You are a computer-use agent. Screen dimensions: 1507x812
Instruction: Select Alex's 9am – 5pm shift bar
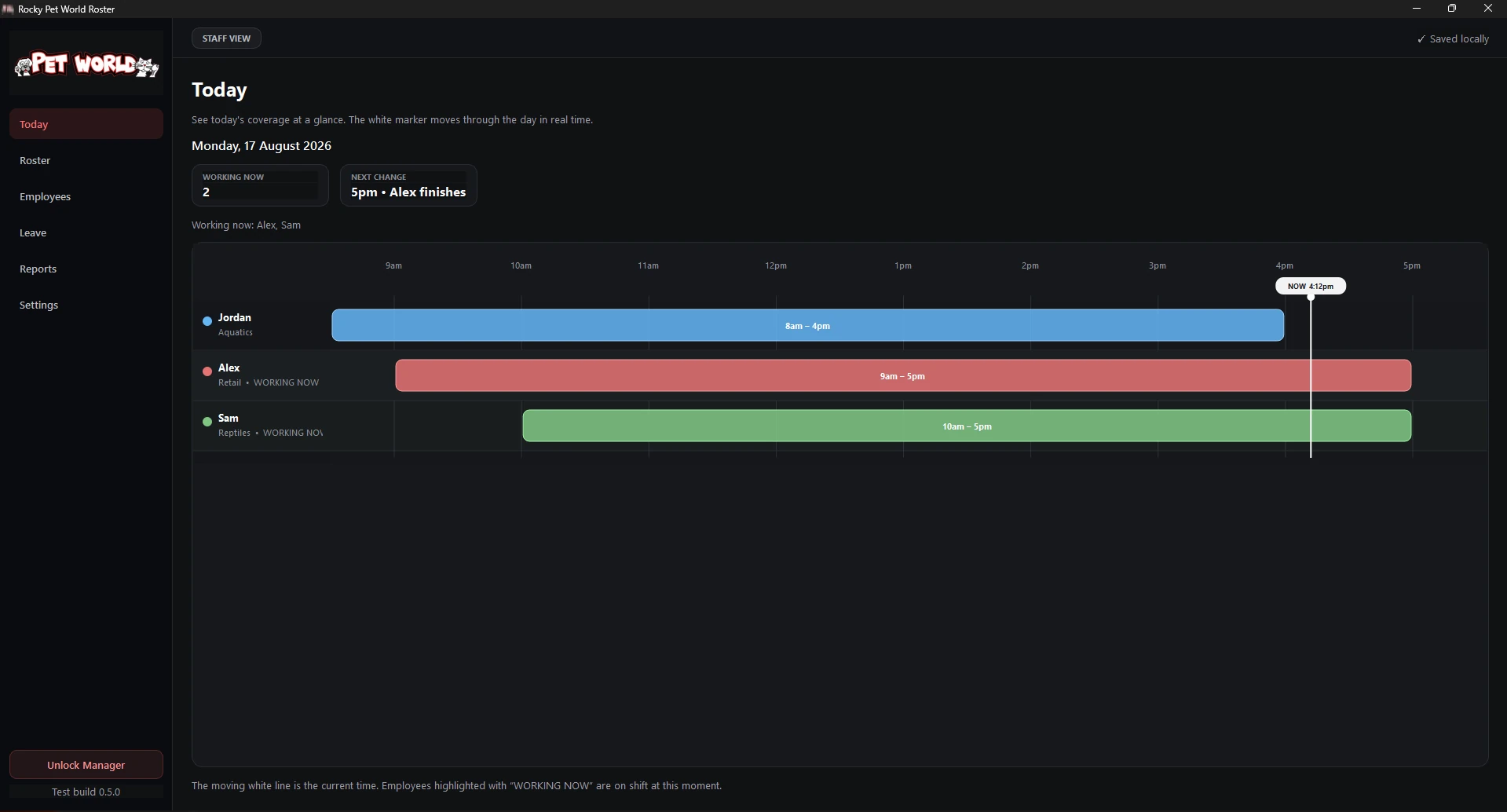click(903, 375)
